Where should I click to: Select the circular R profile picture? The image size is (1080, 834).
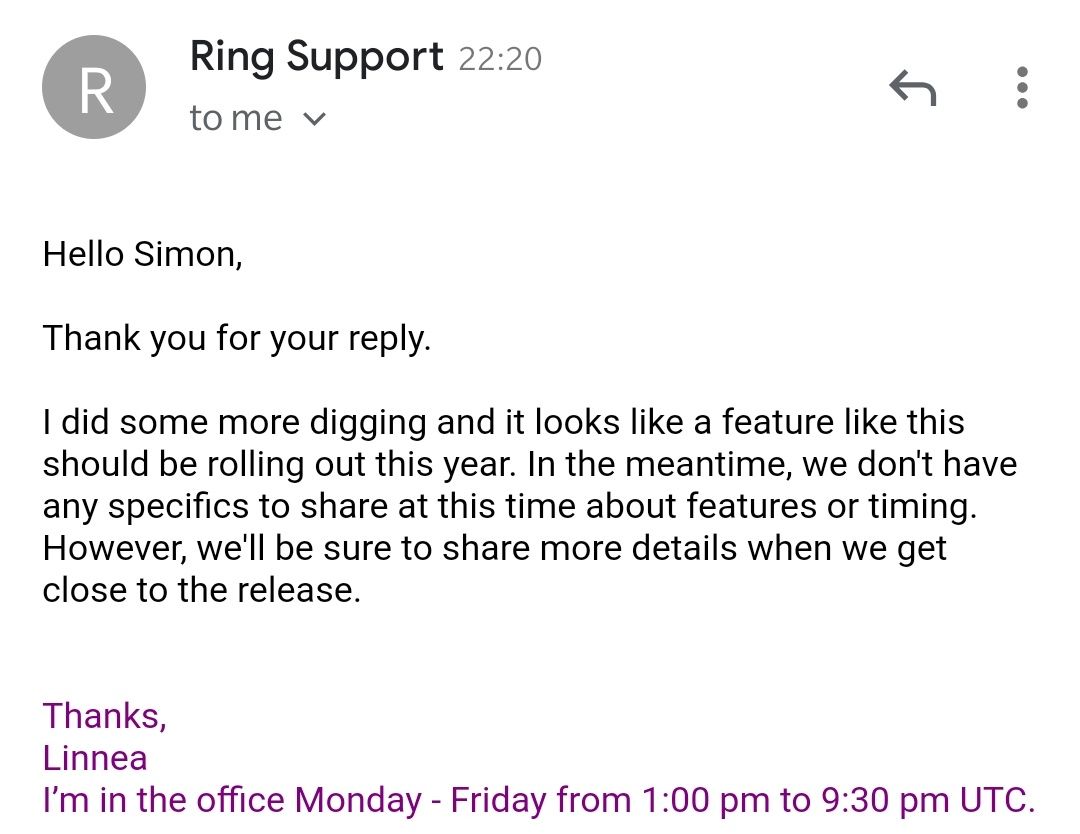tap(93, 87)
